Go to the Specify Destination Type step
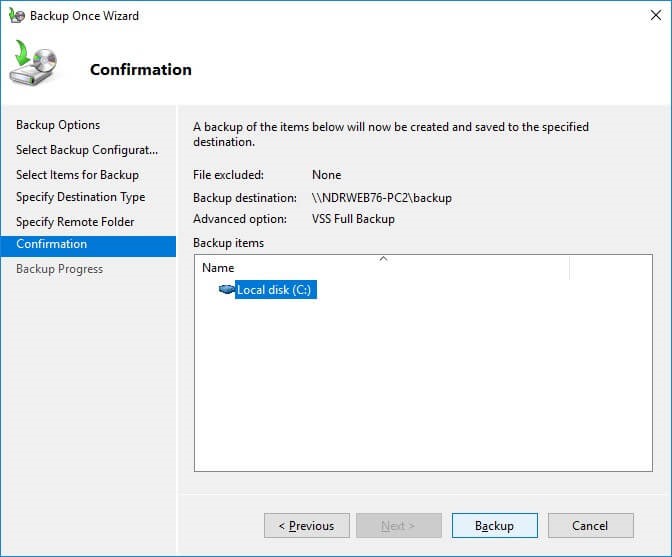 point(81,197)
